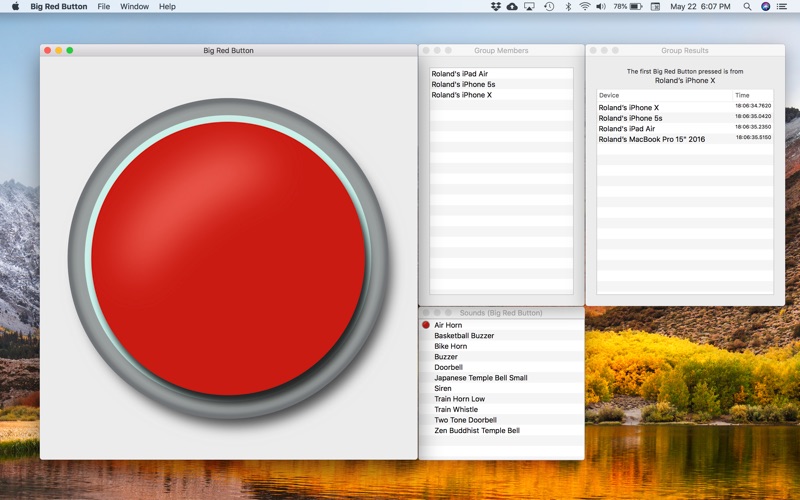Click the date and time display
The height and width of the screenshot is (500, 800).
pos(700,7)
